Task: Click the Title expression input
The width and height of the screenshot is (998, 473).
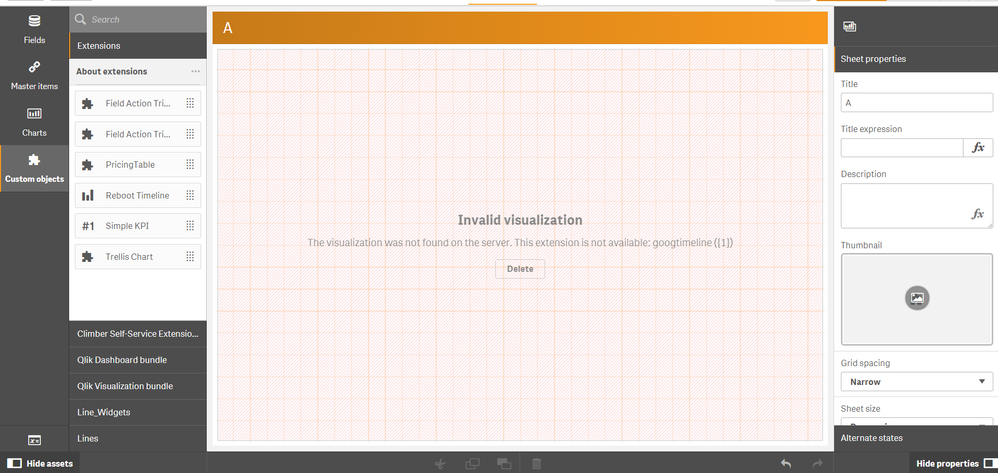Action: [902, 148]
